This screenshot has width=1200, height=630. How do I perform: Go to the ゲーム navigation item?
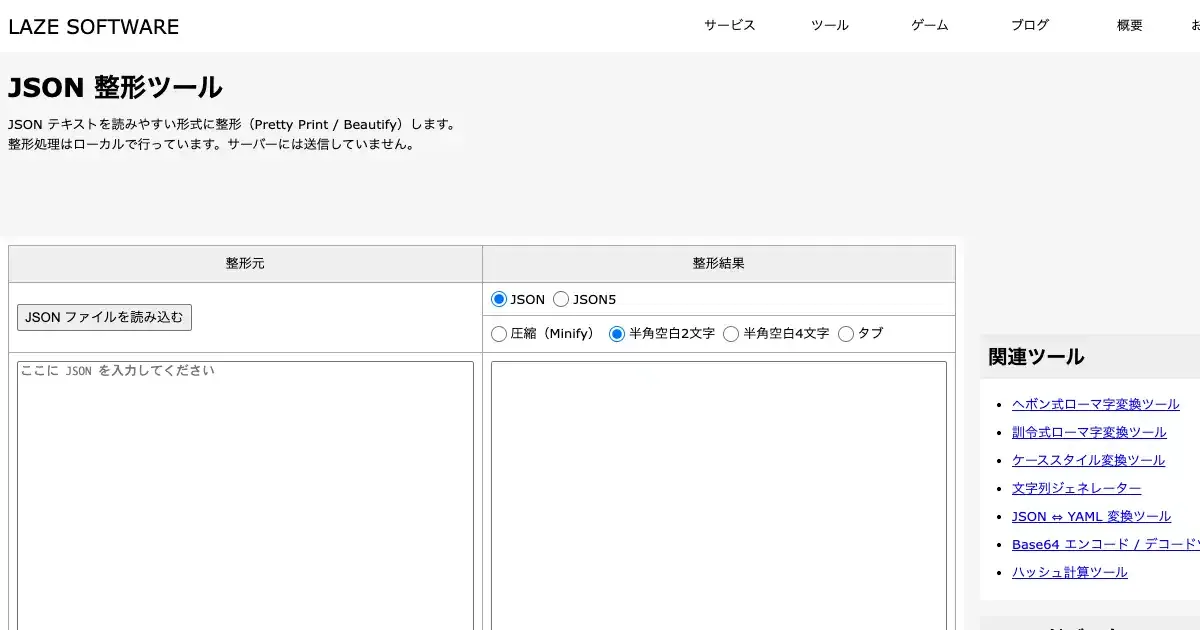[x=929, y=26]
